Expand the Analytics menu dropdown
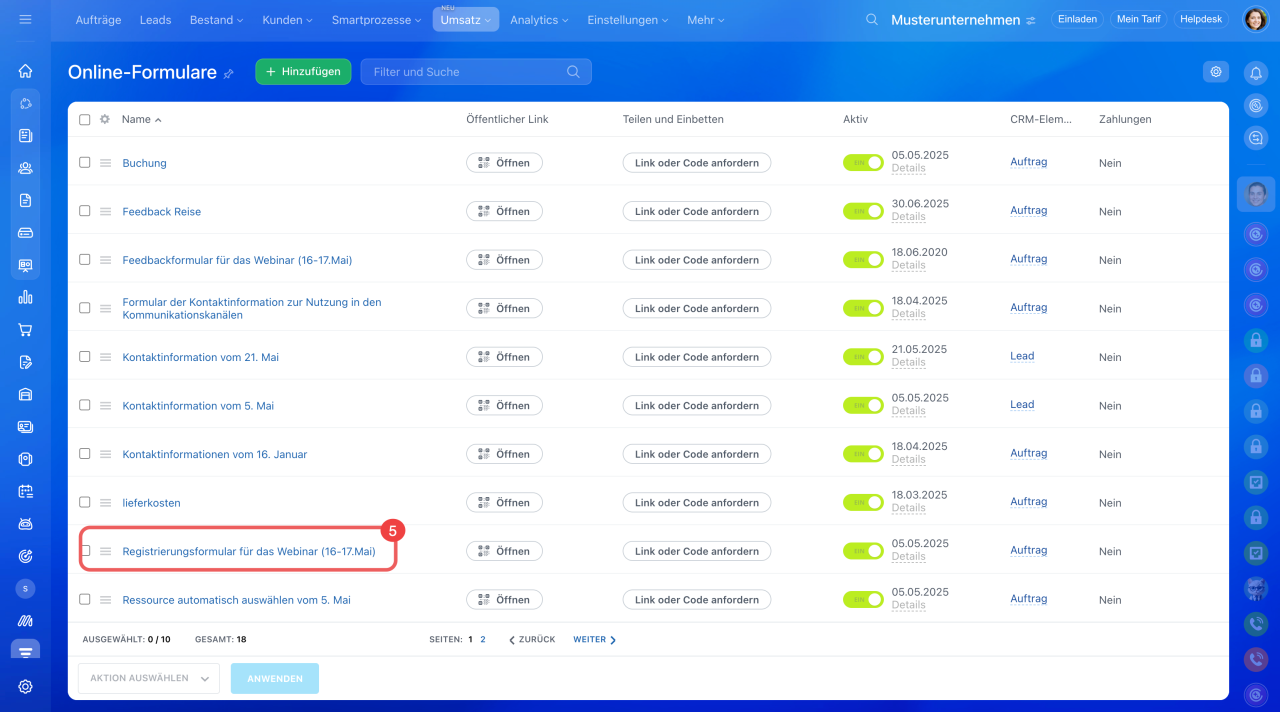Viewport: 1280px width, 712px height. 539,20
